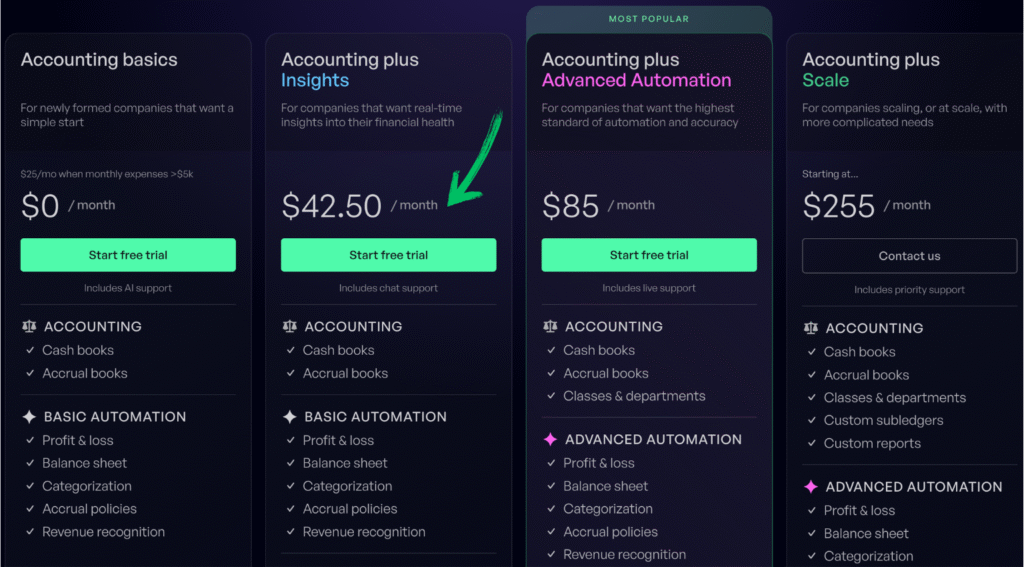Click the $255 starting price

(x=838, y=206)
